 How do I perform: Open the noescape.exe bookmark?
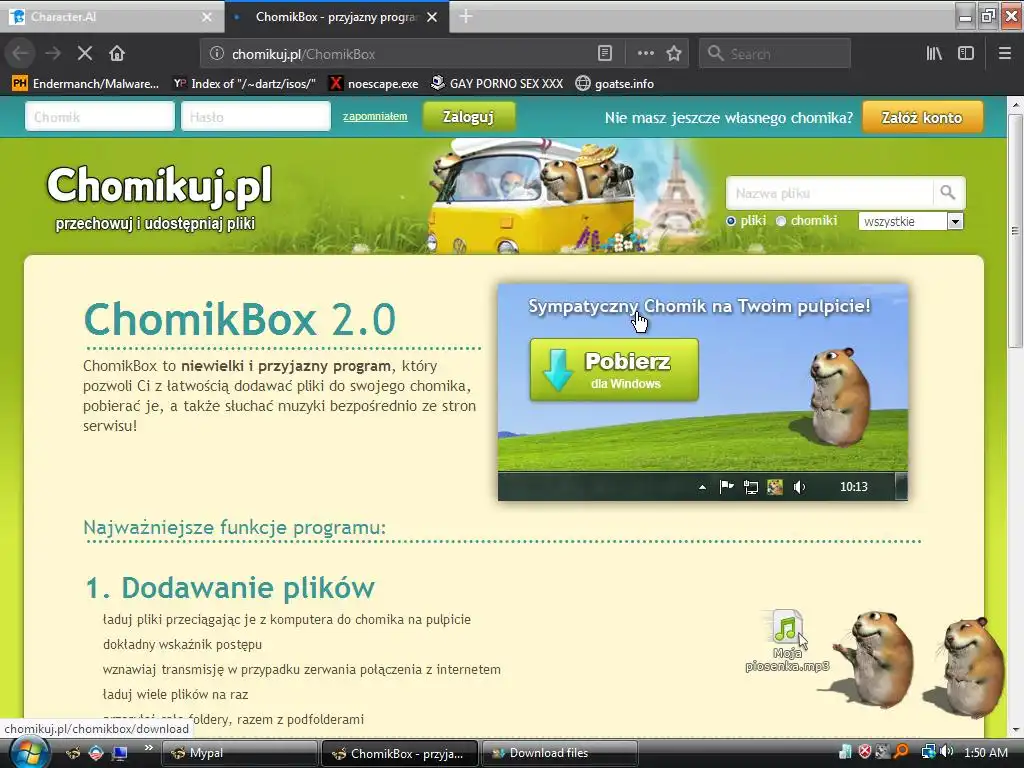pyautogui.click(x=374, y=84)
